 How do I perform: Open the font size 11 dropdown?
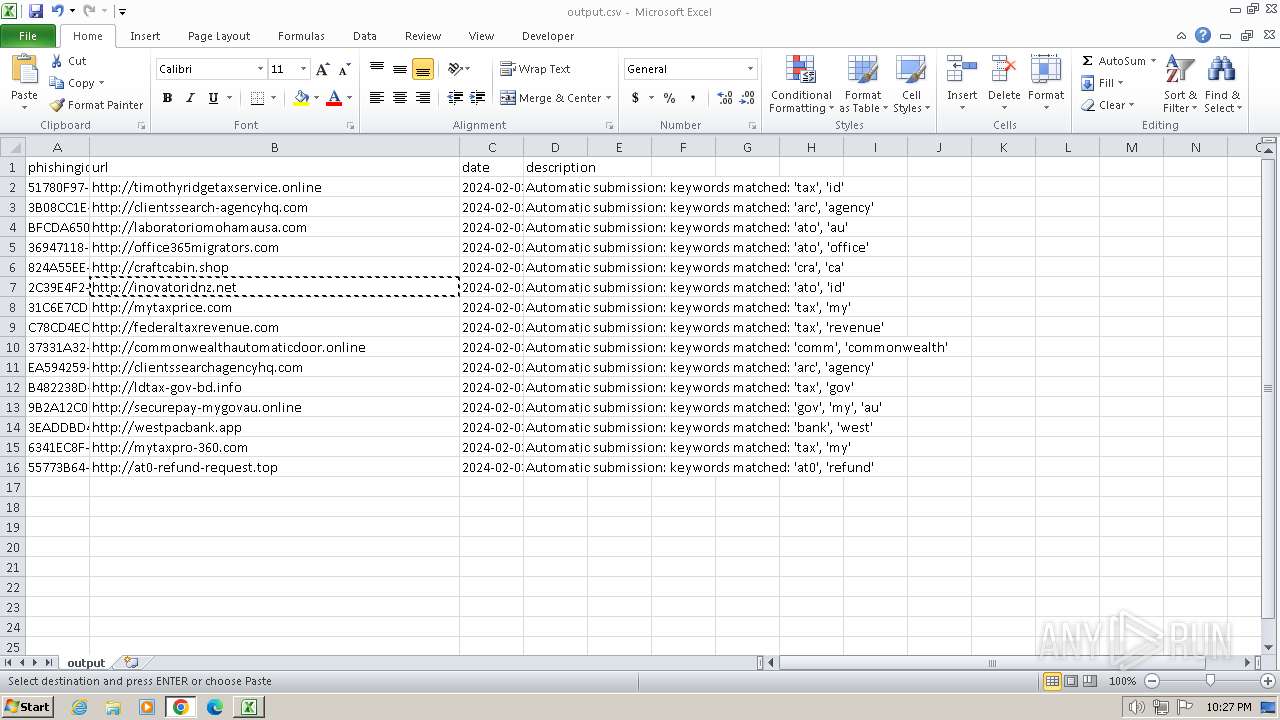[304, 69]
